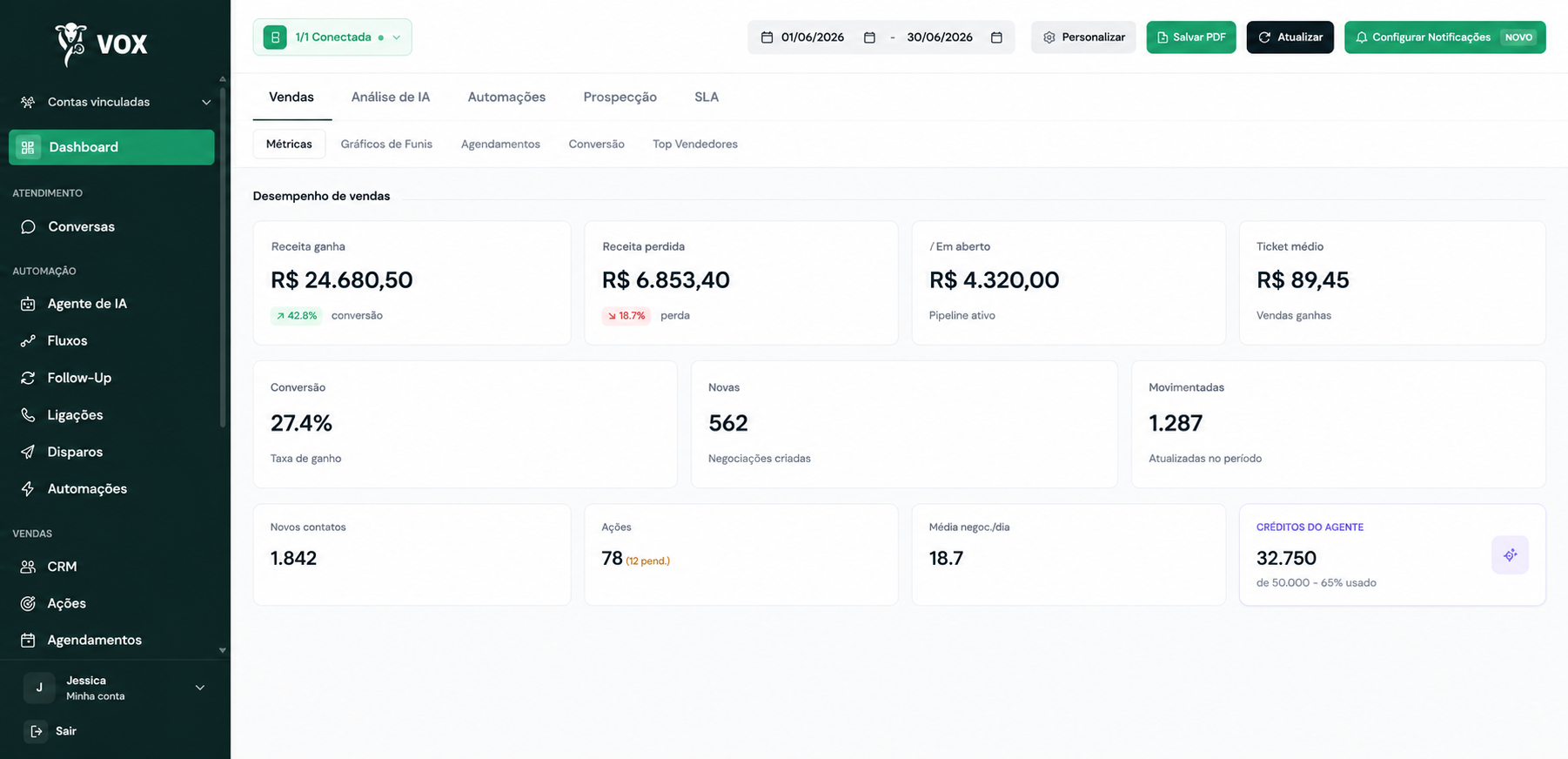
Task: Click the Disparos paper plane icon
Action: point(28,452)
